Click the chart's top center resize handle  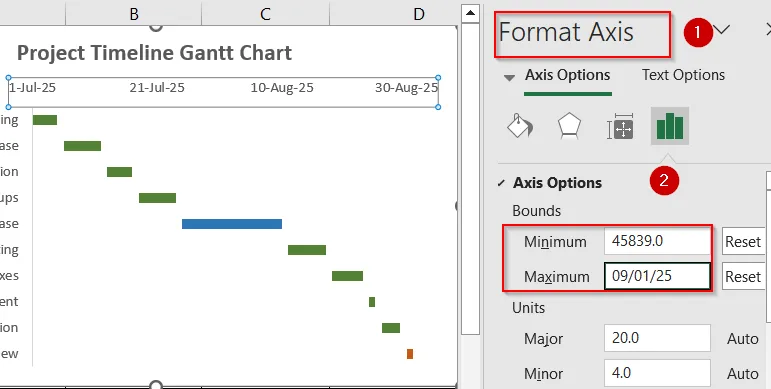pos(156,27)
